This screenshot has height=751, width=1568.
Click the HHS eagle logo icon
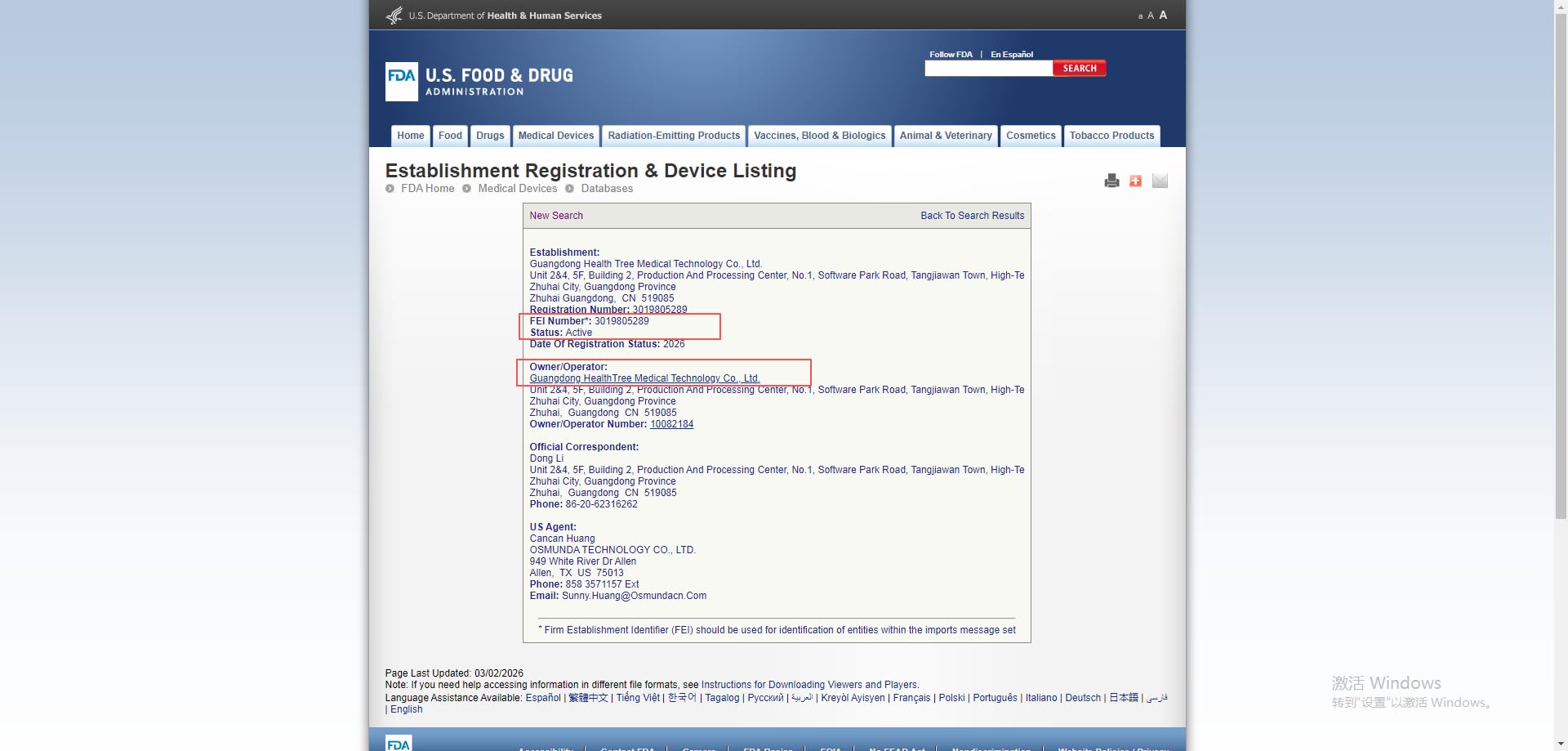coord(394,16)
